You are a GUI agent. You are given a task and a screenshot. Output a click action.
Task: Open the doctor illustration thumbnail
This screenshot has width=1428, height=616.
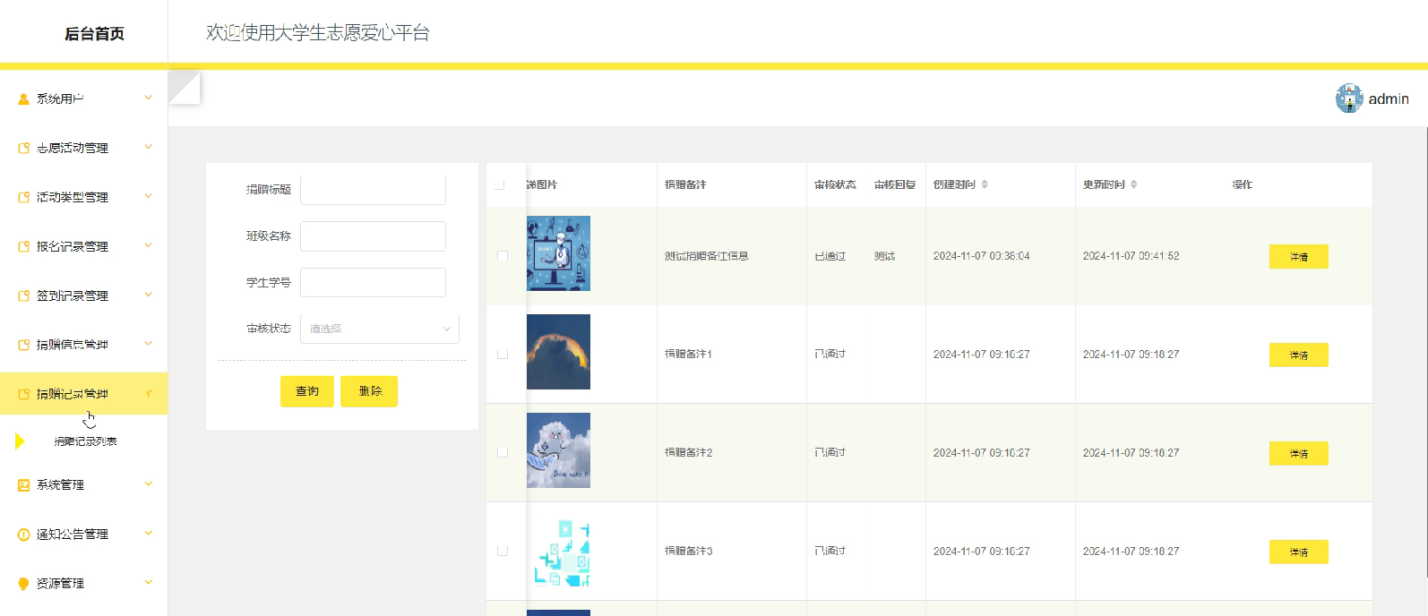tap(558, 254)
